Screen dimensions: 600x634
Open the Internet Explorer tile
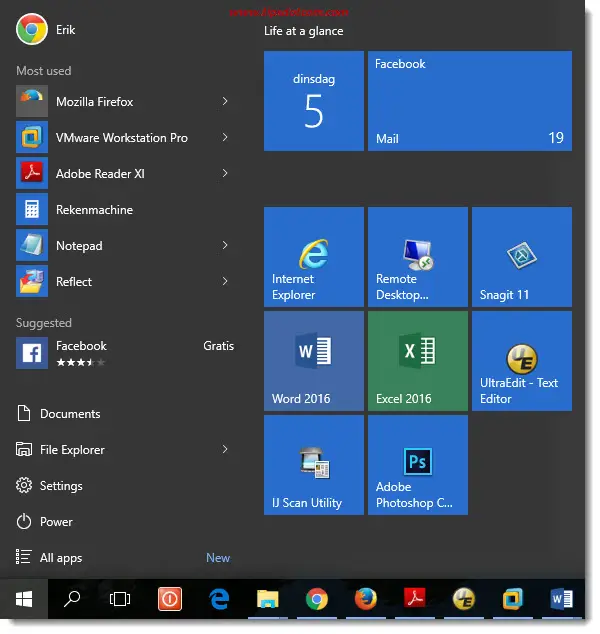(314, 257)
